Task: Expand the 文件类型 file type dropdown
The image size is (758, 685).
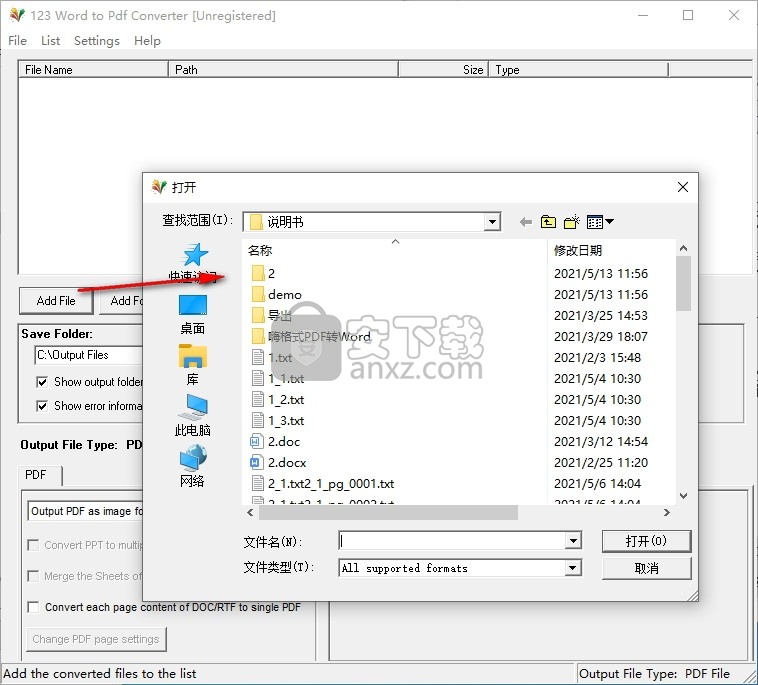Action: (573, 568)
